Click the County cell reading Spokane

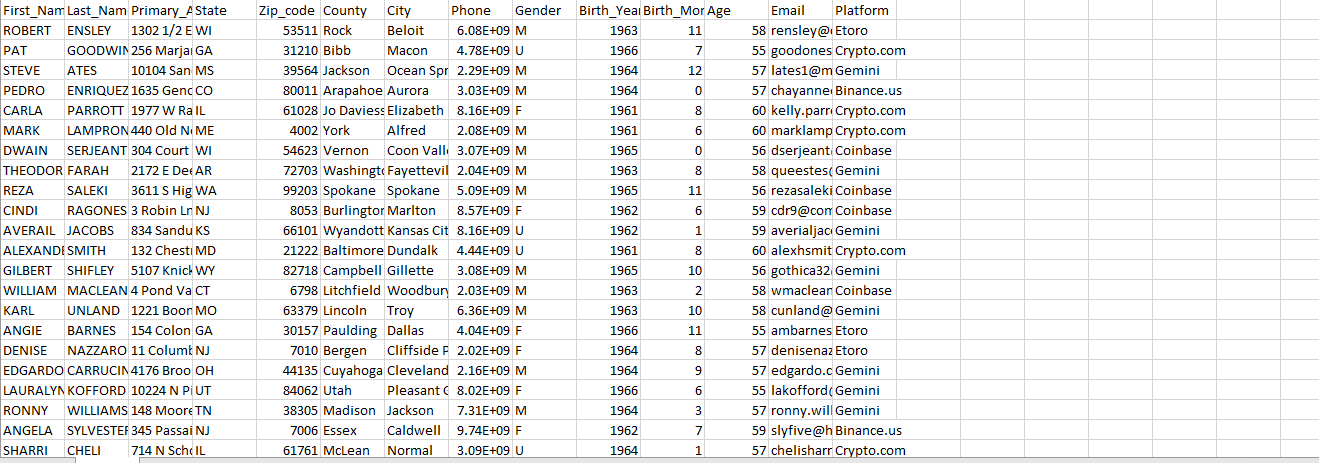point(352,190)
